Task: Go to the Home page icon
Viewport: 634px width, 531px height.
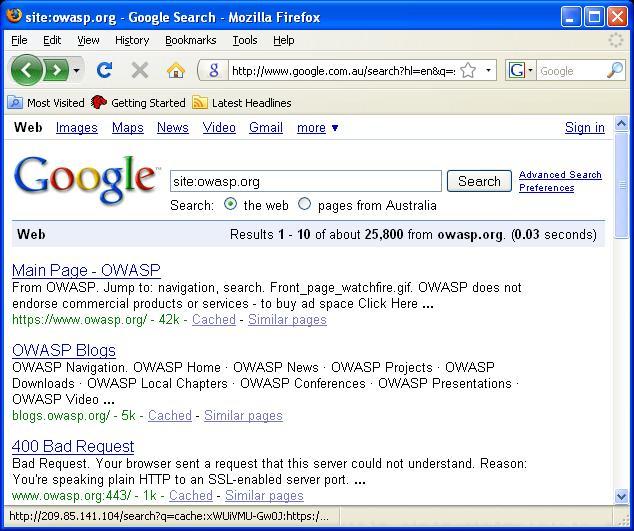Action: pos(175,70)
